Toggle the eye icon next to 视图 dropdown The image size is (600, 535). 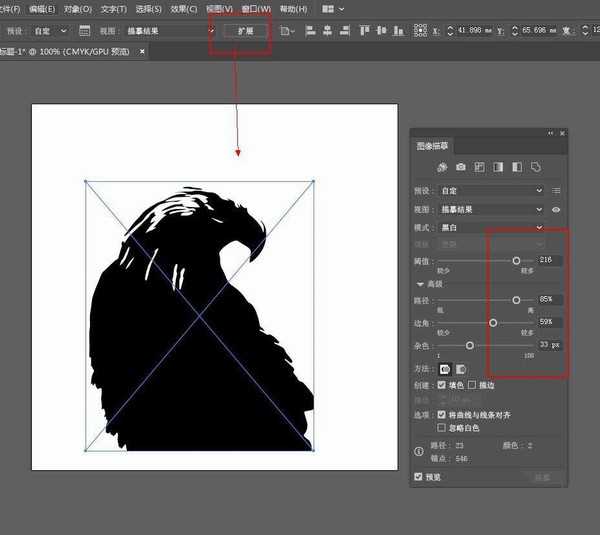(556, 210)
